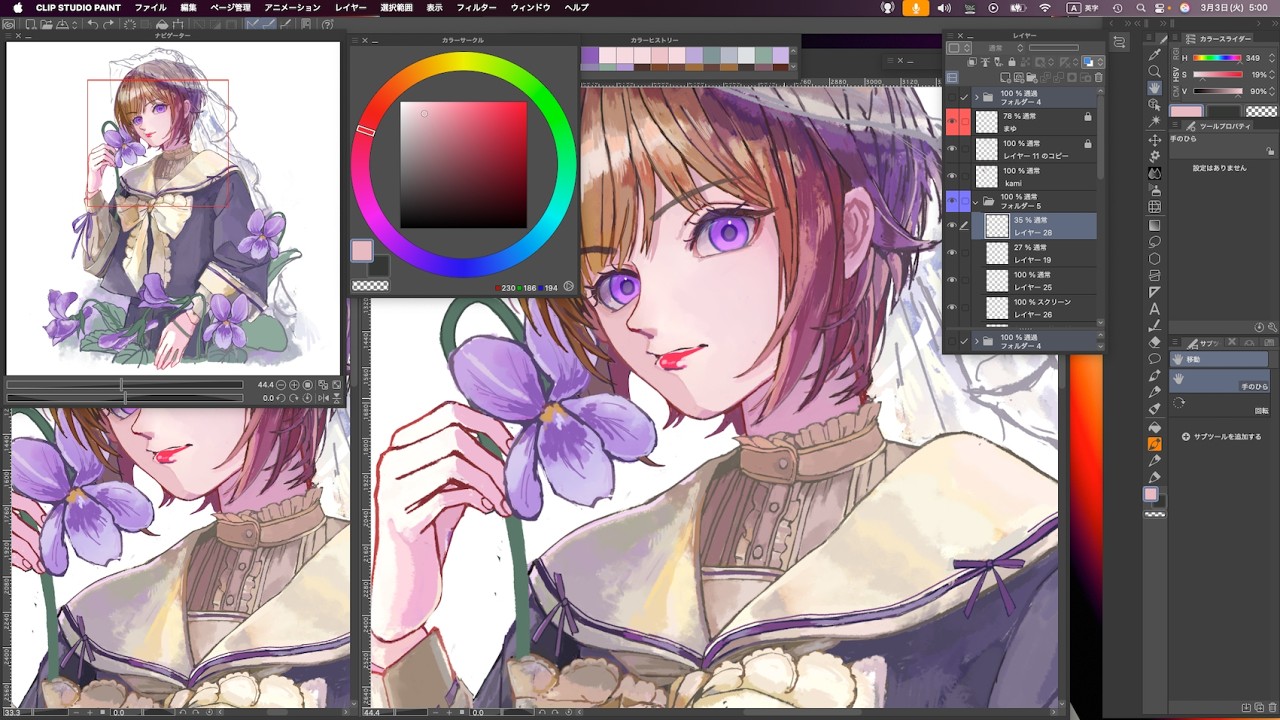This screenshot has height=720, width=1280.
Task: Select the レイヤー 28 layer row
Action: pyautogui.click(x=1034, y=226)
